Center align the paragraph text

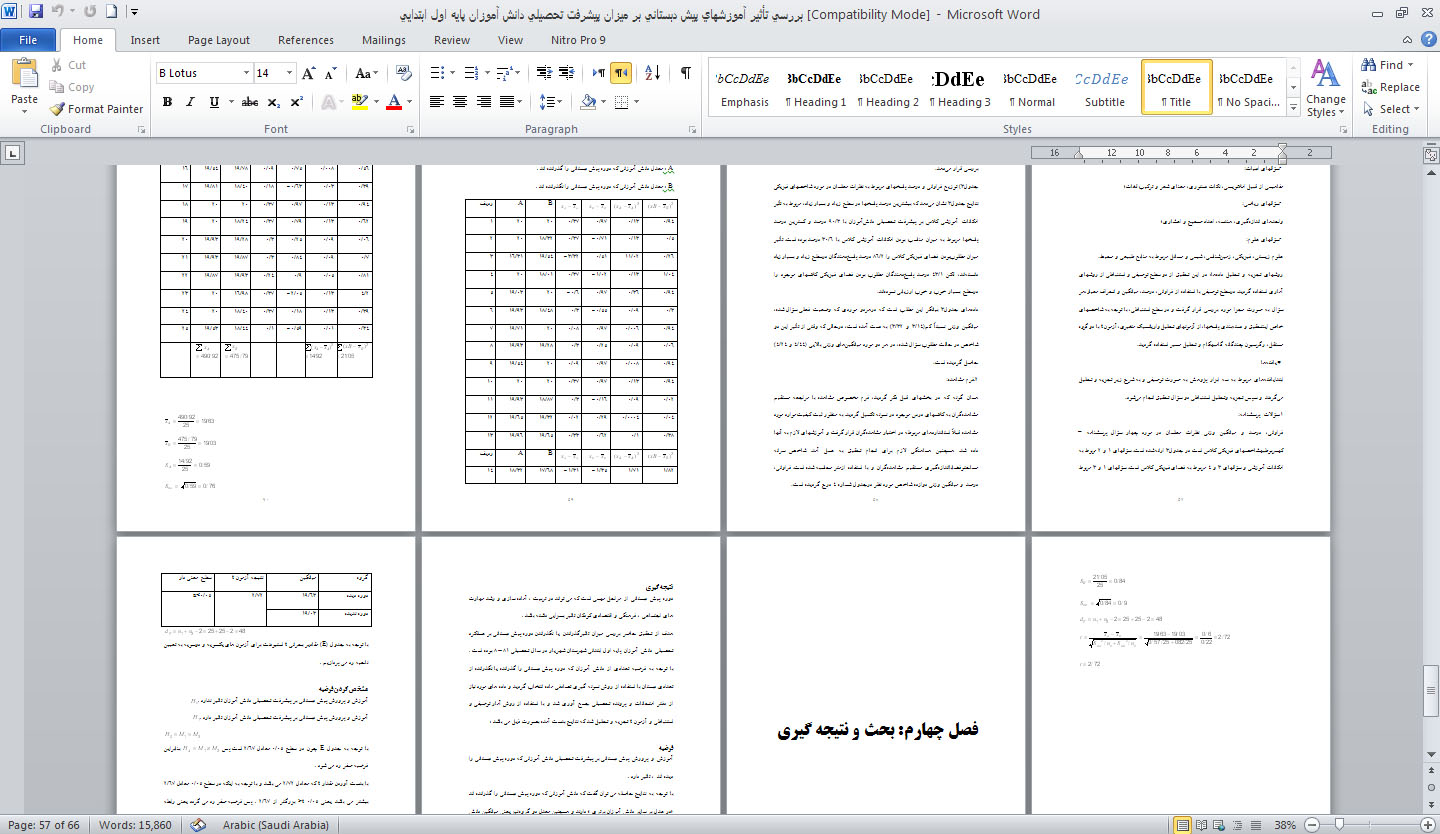[x=460, y=102]
